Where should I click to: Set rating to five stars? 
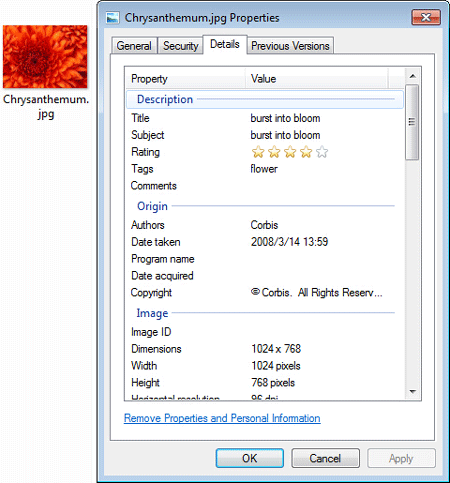(322, 152)
